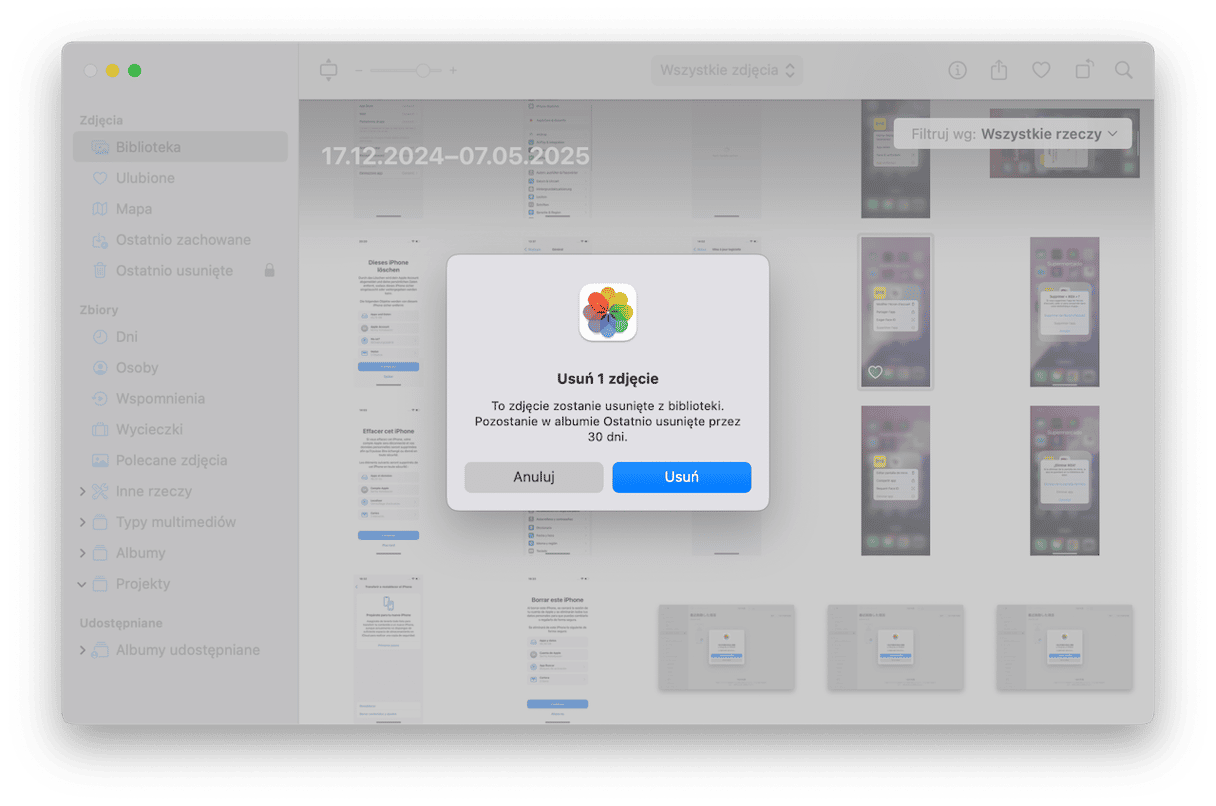Select the Albumy udostępniane sidebar label
Screen dimensions: 1216x806
[x=188, y=650]
